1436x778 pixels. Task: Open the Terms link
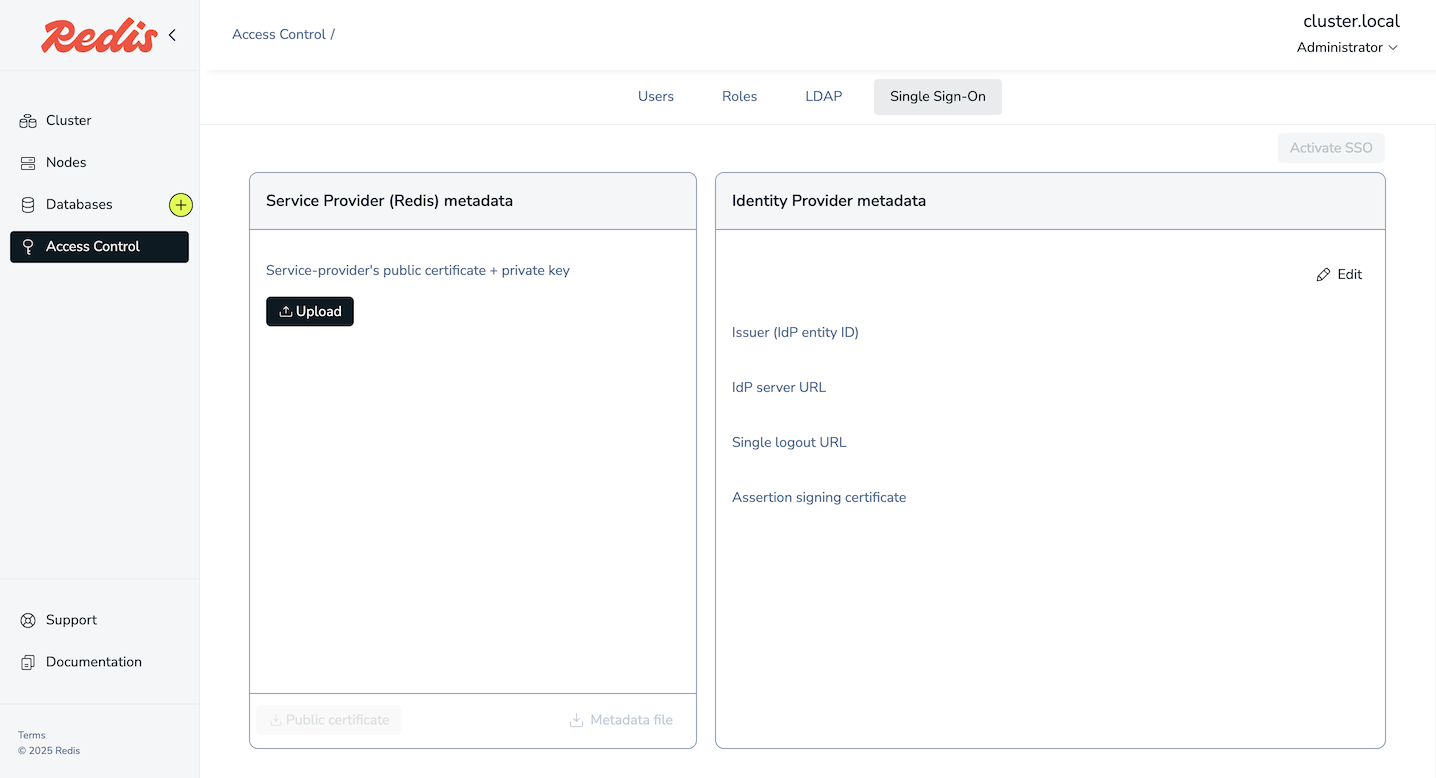(32, 735)
